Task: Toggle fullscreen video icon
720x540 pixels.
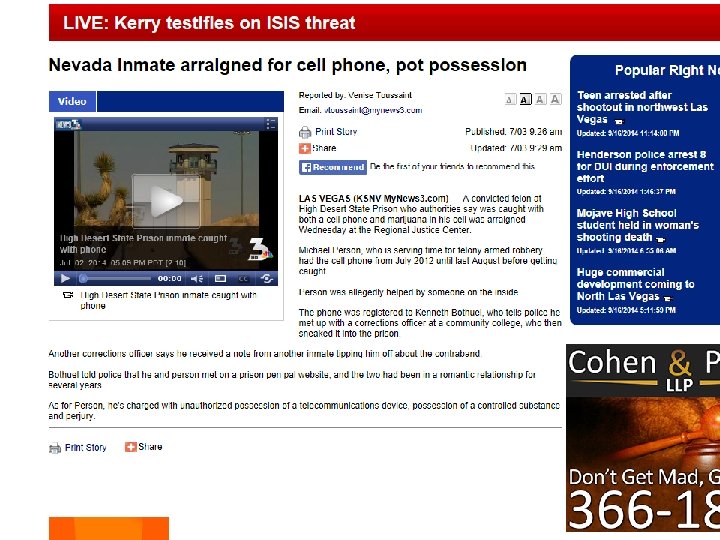Action: pos(220,278)
